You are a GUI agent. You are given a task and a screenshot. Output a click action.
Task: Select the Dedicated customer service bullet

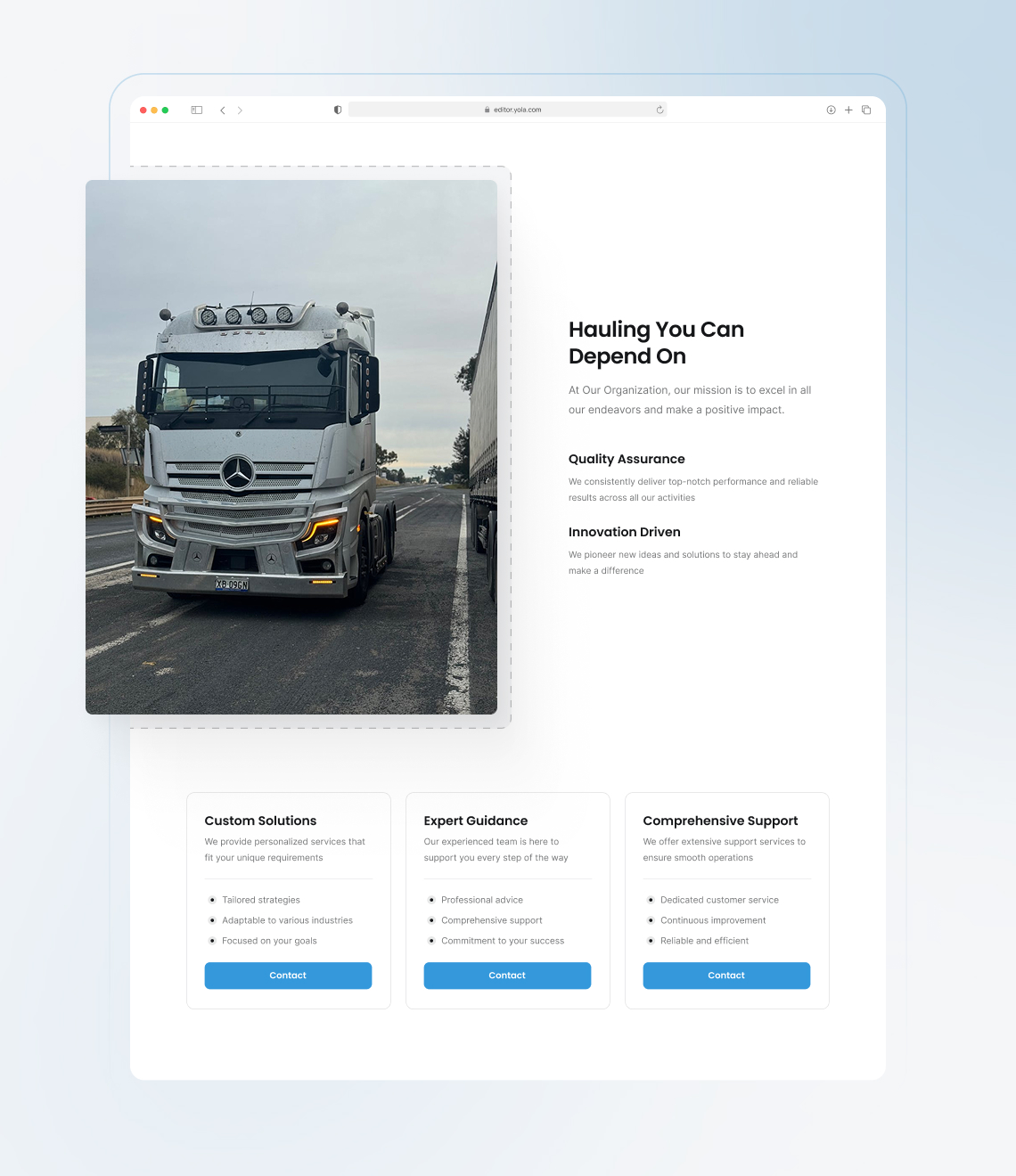(x=719, y=900)
